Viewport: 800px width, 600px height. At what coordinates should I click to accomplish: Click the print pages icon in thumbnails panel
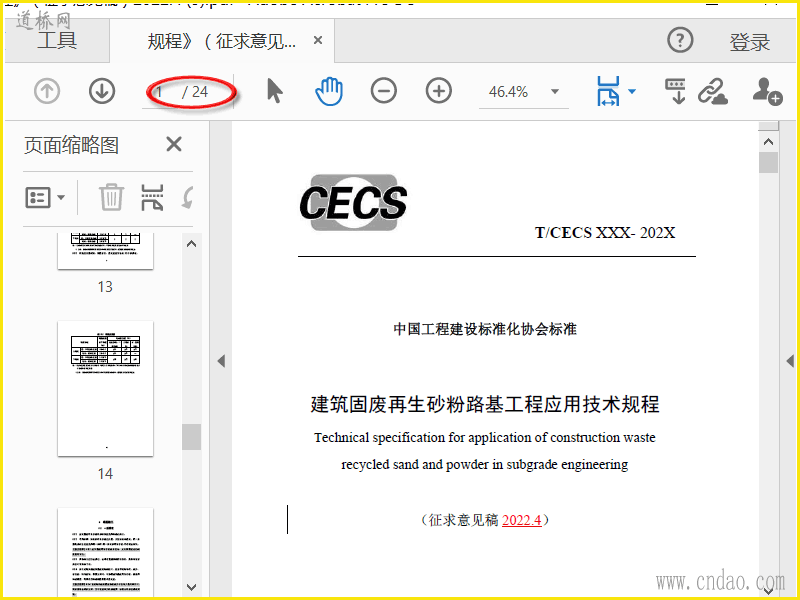point(152,197)
